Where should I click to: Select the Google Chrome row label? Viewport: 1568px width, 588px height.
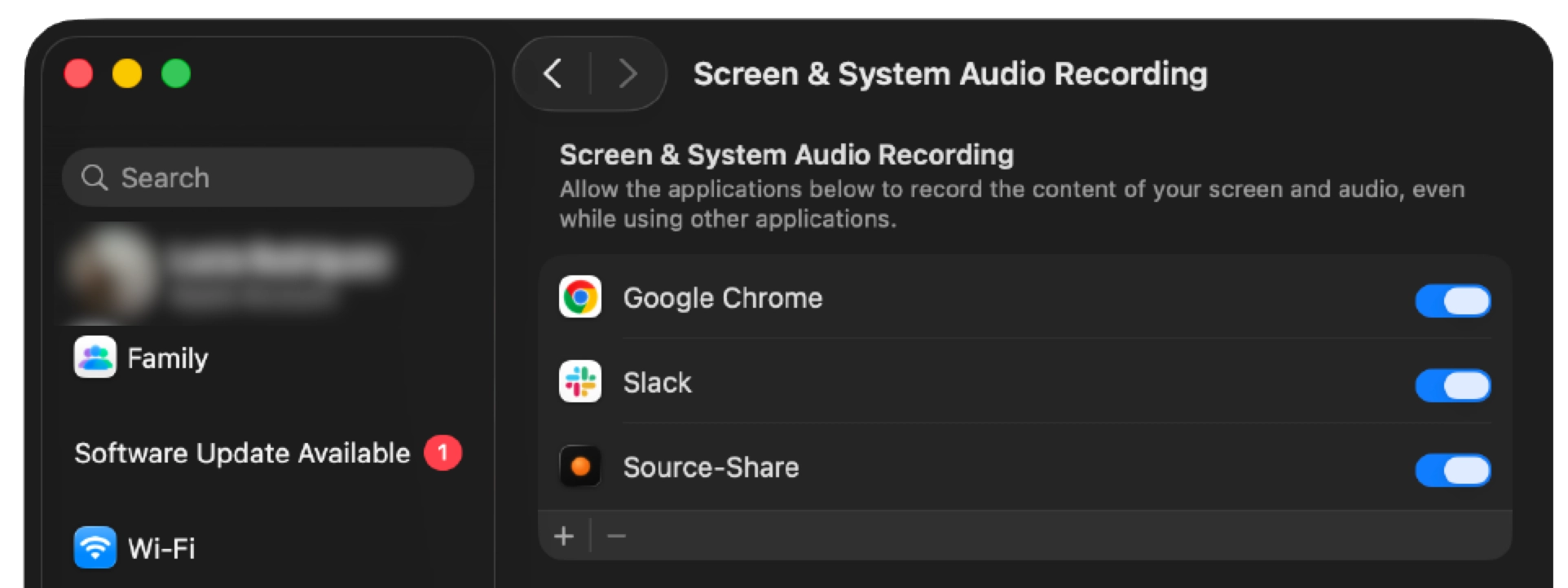point(723,298)
